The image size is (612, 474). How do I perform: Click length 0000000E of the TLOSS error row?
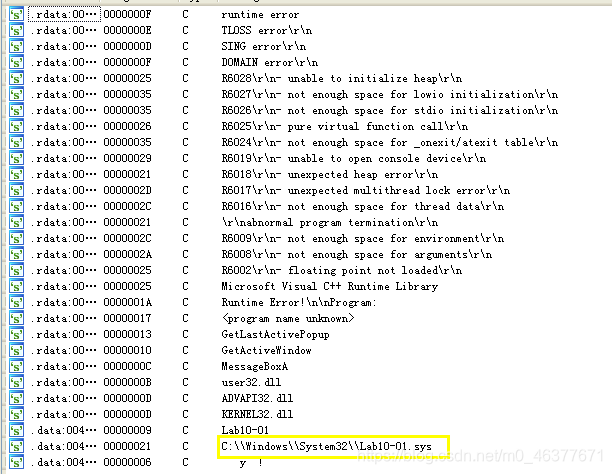tap(127, 30)
